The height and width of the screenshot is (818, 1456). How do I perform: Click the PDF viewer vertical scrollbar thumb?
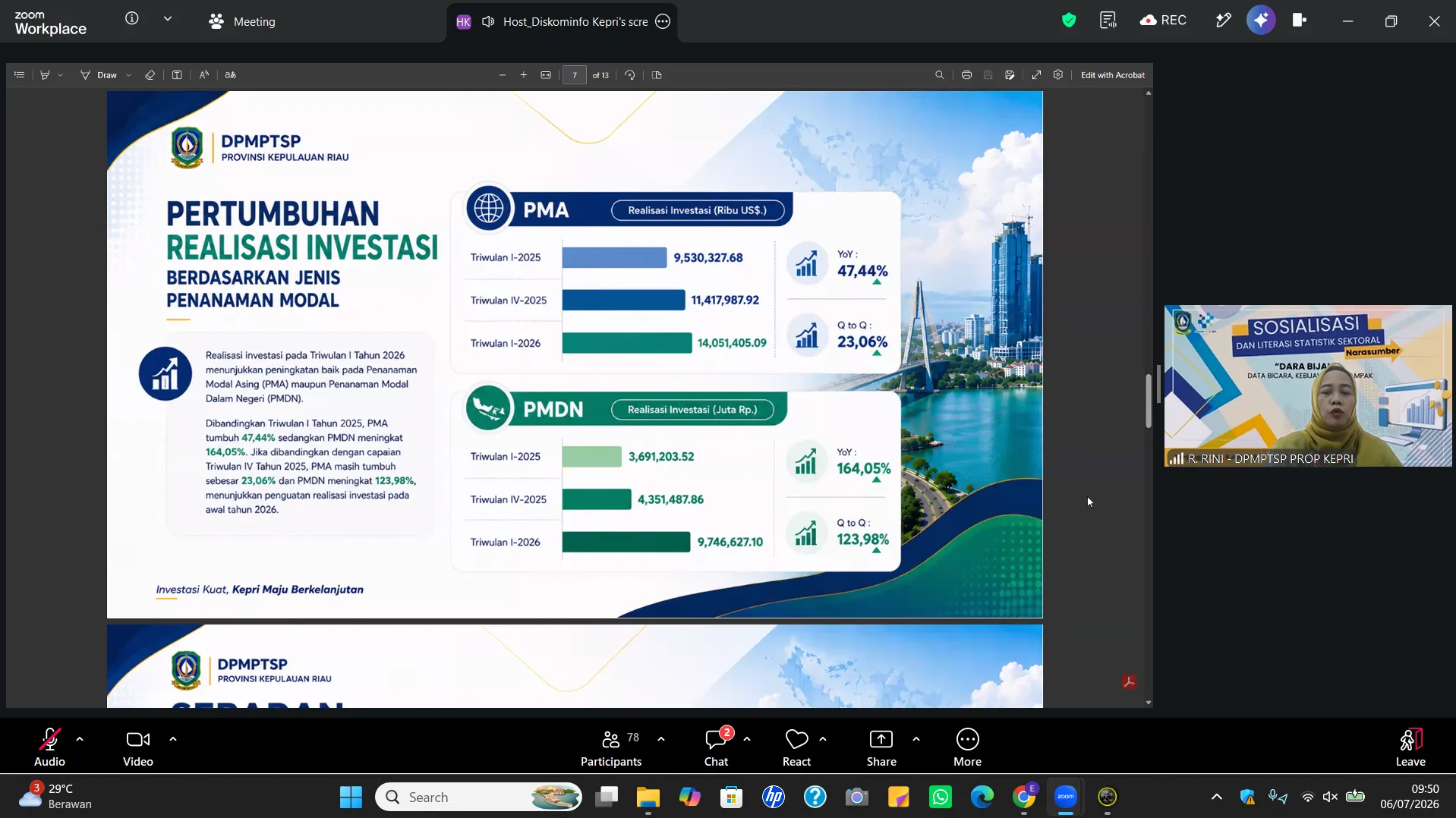pyautogui.click(x=1149, y=401)
